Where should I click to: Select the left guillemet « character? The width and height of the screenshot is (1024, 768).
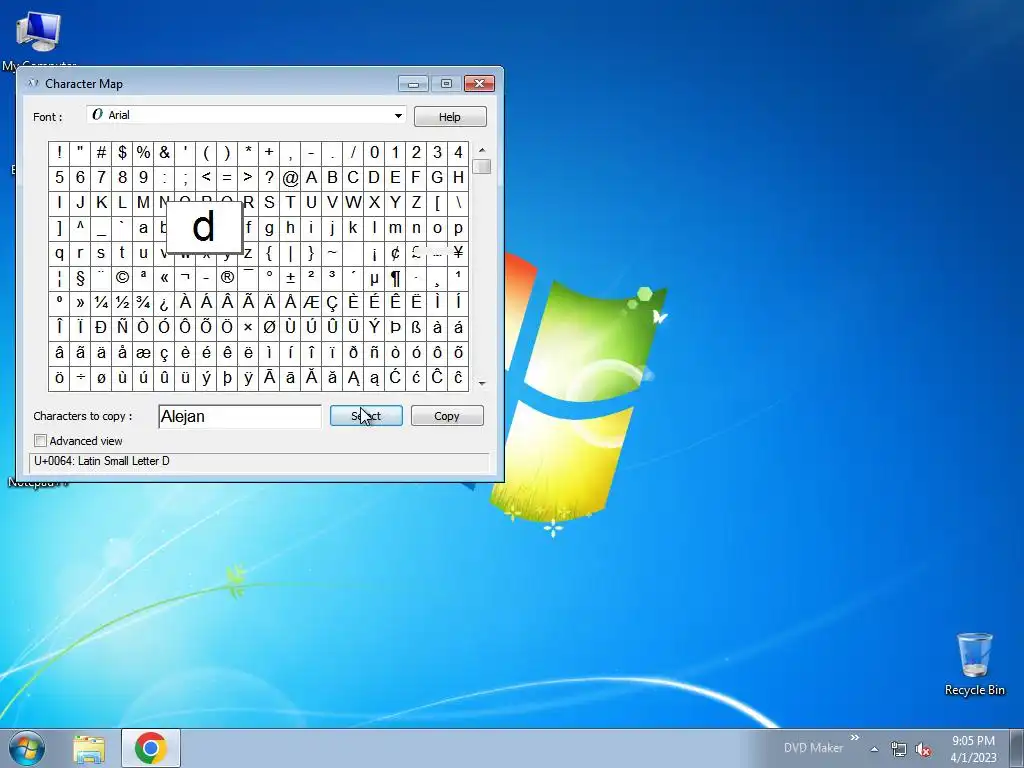[164, 278]
